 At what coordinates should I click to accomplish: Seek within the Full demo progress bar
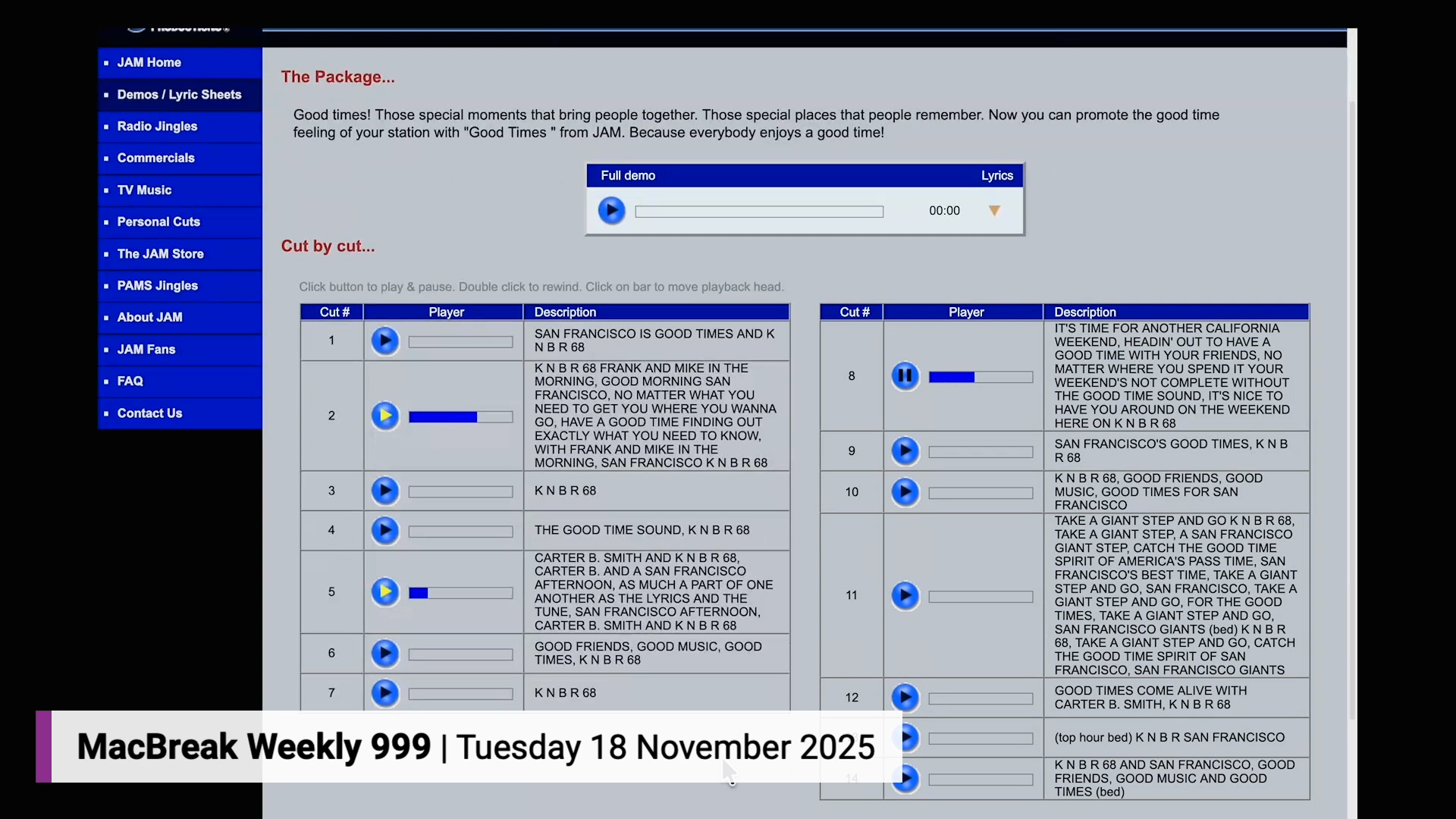point(759,212)
